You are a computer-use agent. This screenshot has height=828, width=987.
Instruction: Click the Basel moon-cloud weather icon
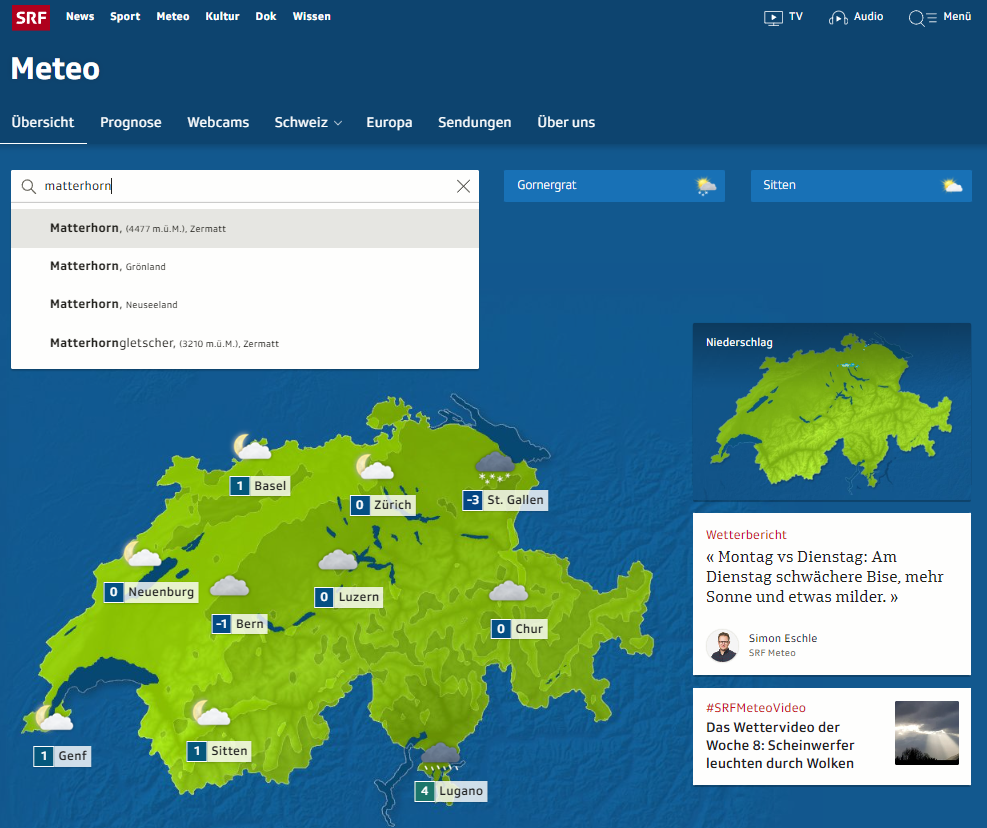point(252,446)
